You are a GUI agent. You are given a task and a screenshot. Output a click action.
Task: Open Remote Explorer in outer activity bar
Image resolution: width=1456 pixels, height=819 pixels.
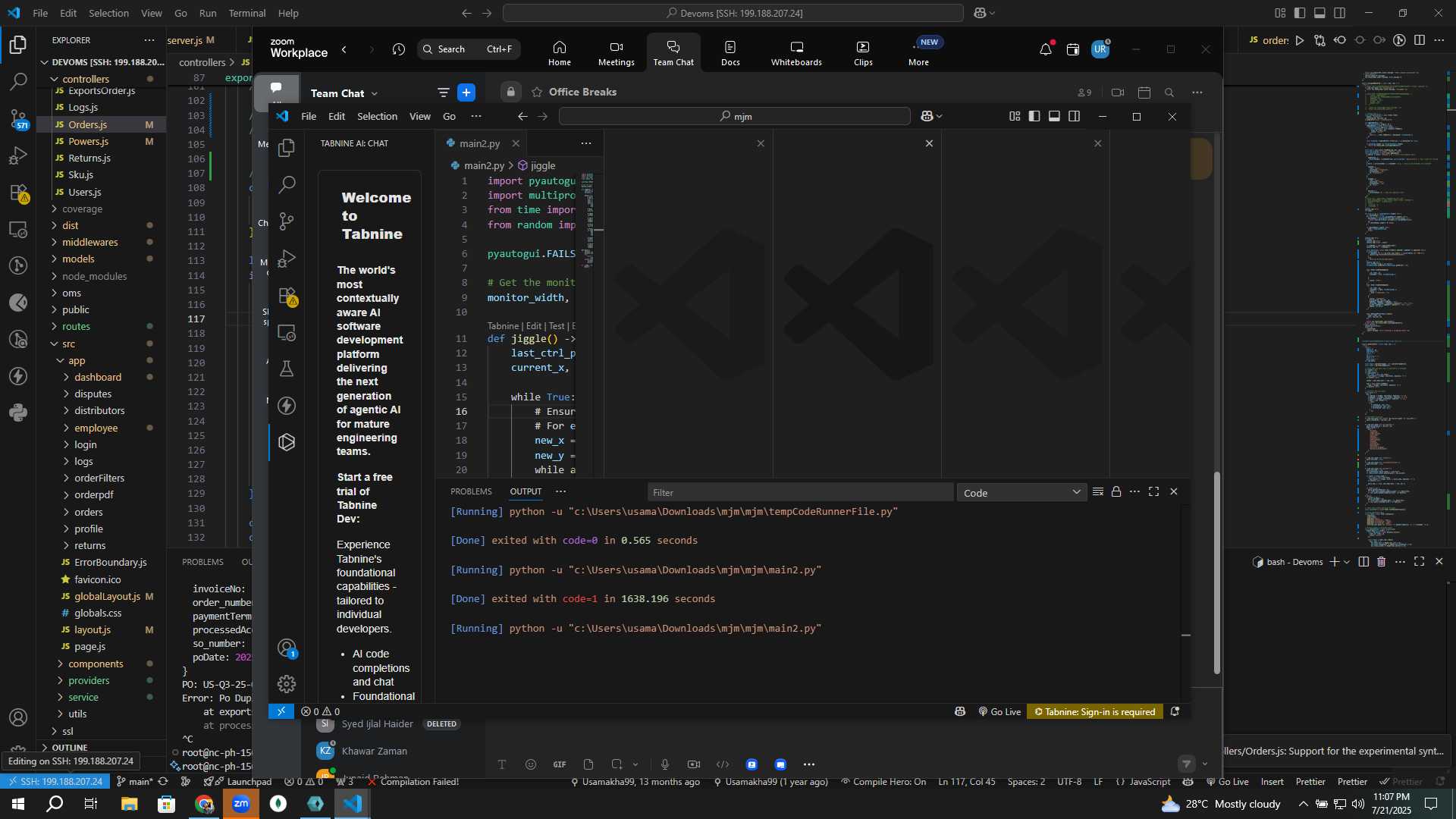[x=18, y=230]
